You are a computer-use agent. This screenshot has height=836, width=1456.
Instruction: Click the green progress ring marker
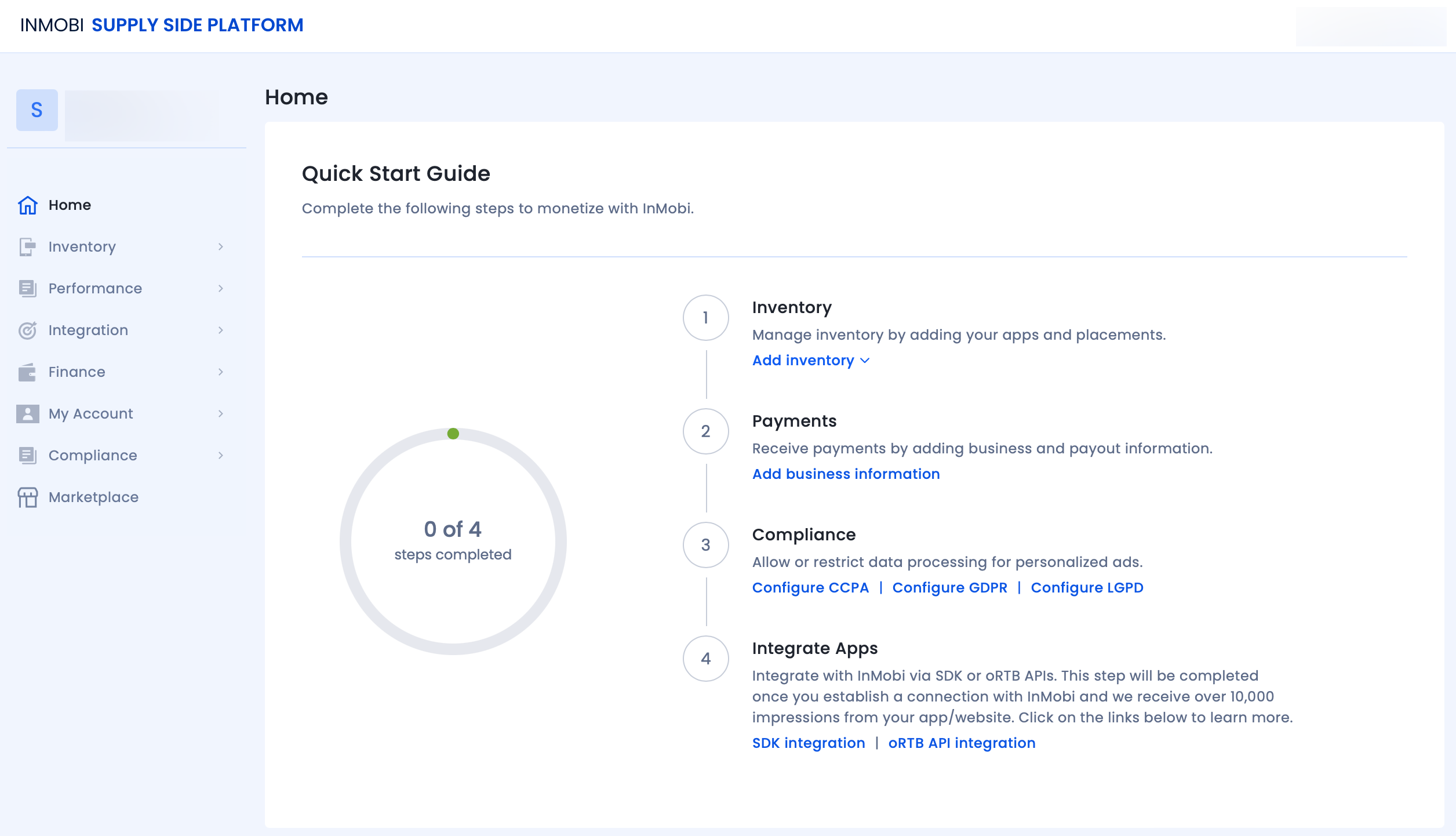[x=453, y=434]
